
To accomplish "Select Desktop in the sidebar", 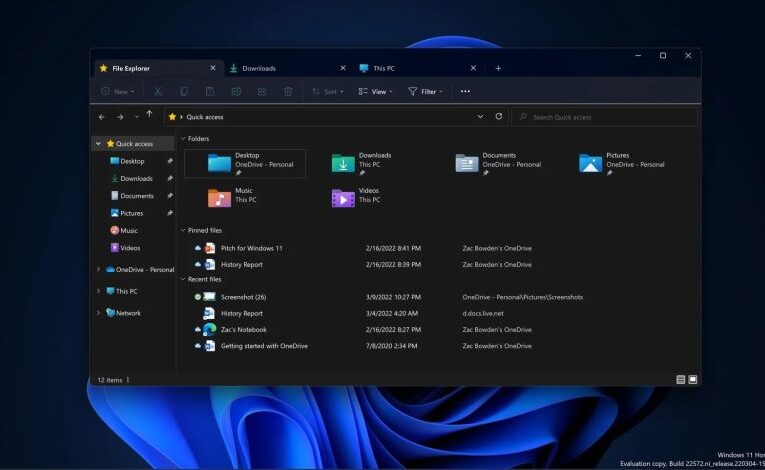I will [132, 161].
